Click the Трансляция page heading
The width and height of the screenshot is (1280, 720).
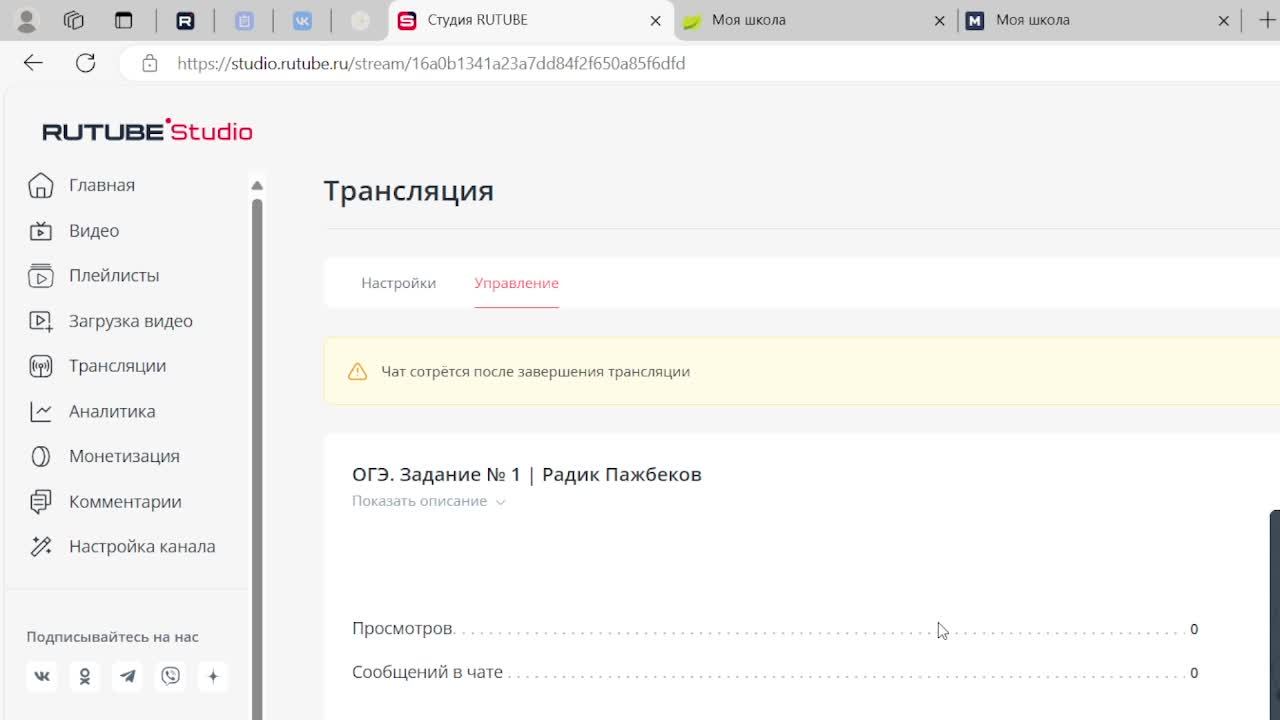408,191
